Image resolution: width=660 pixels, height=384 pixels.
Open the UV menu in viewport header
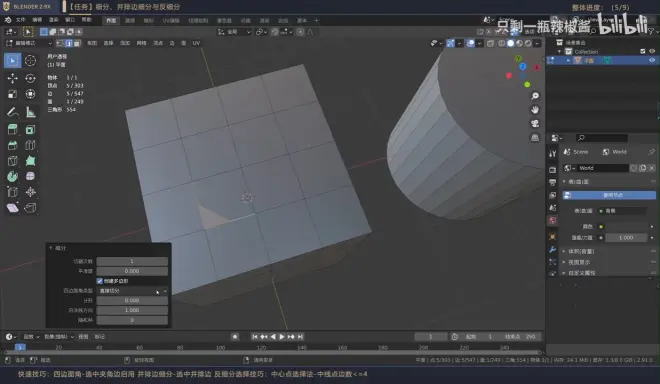[x=196, y=43]
